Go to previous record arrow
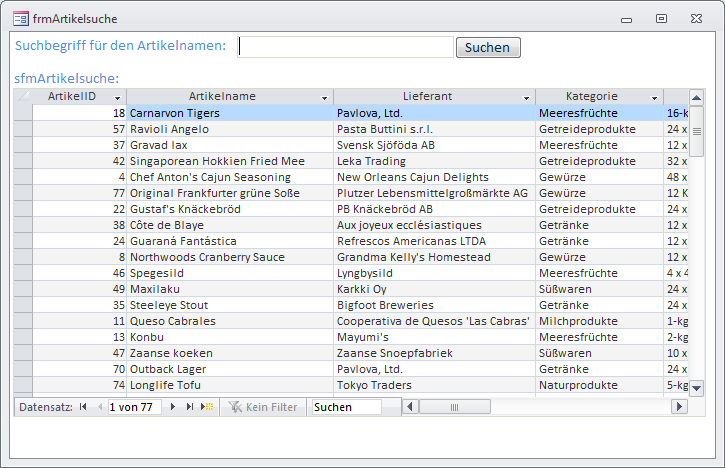 click(99, 407)
